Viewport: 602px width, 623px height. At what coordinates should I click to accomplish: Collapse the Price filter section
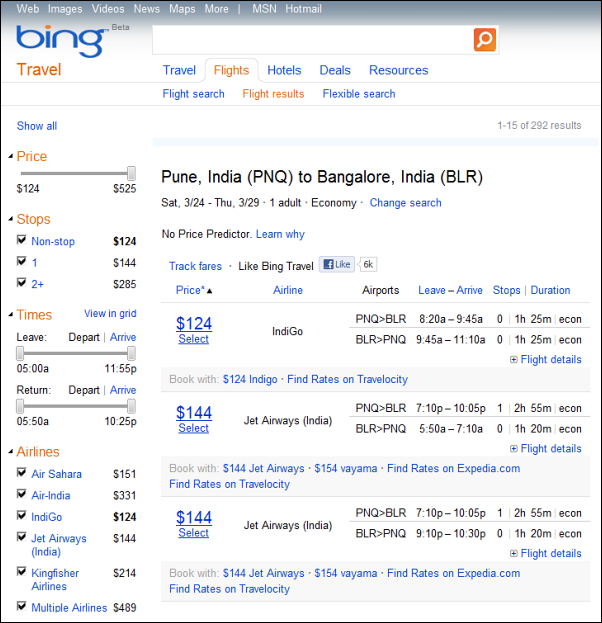[11, 157]
